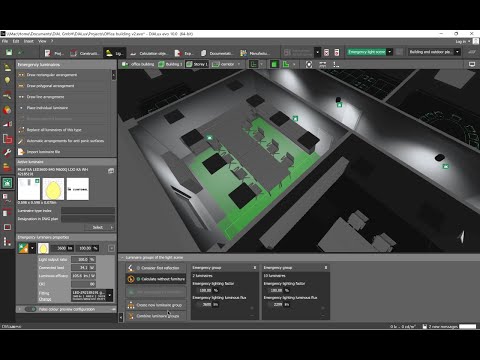Click the zoom-to-fit view icon
Screen dimensions: 480x360
[x=309, y=64]
